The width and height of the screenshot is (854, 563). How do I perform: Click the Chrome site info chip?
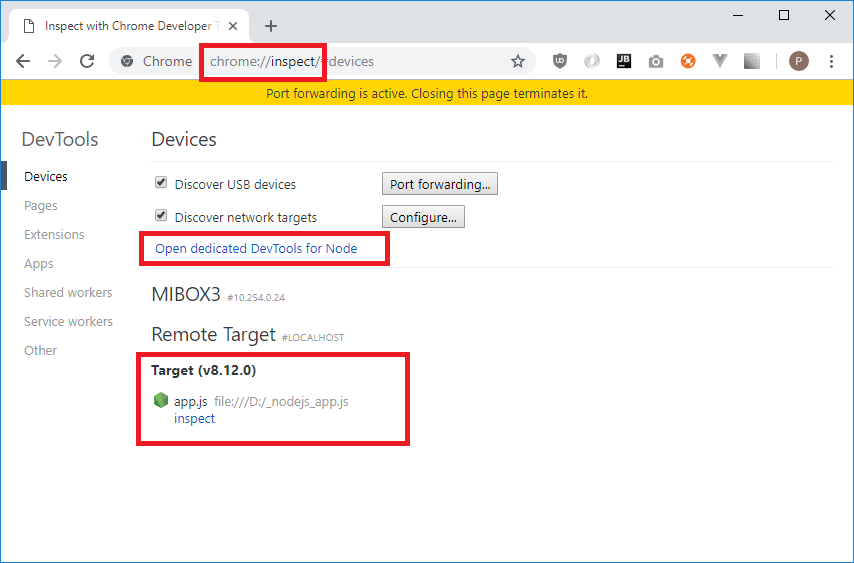coord(157,61)
